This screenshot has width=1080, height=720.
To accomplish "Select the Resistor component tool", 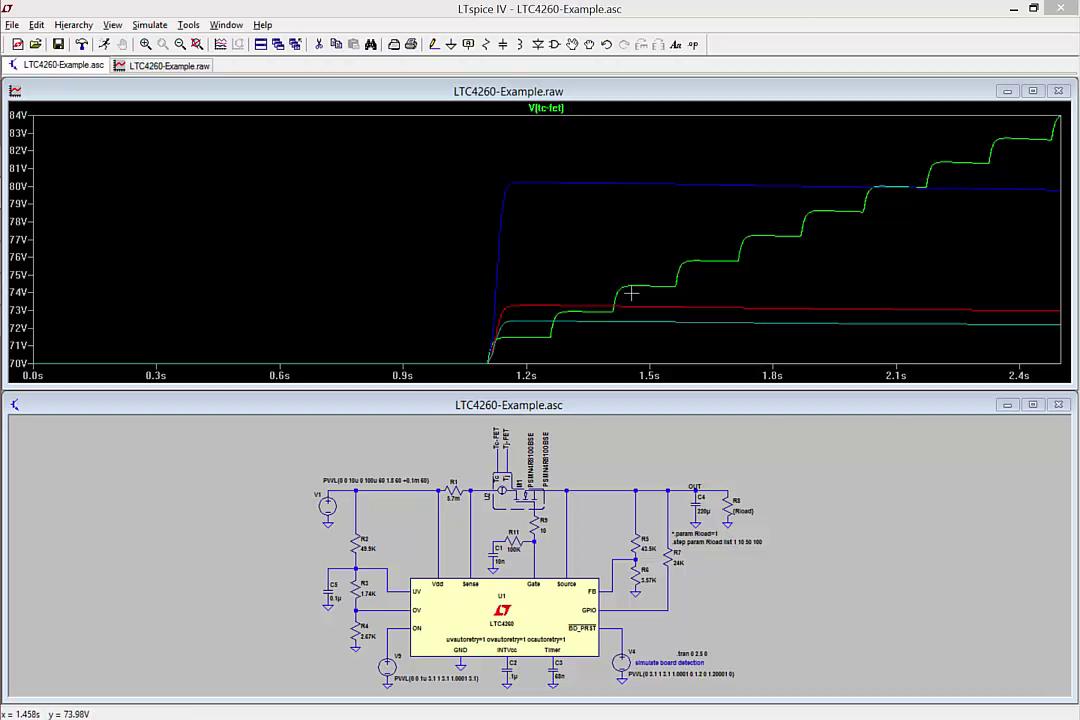I will 486,44.
